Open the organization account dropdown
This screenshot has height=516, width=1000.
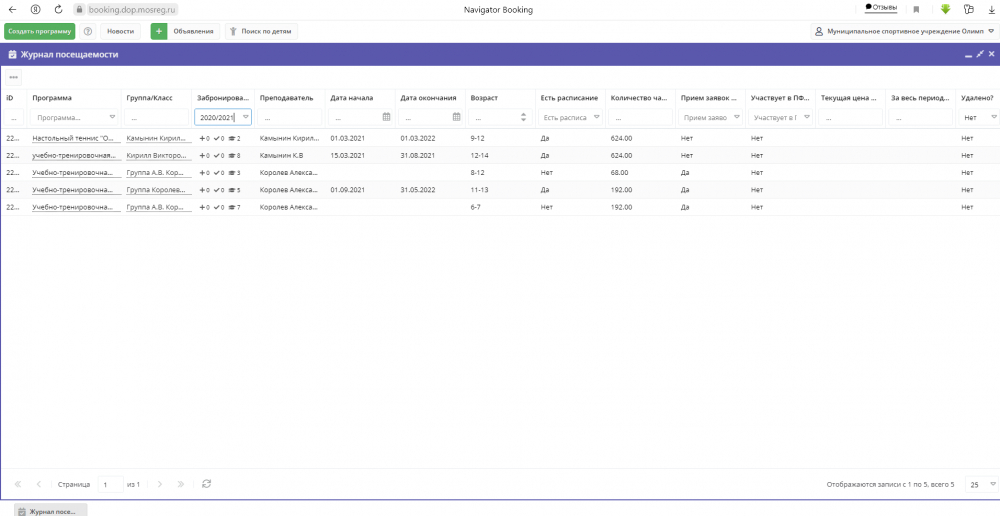[903, 31]
